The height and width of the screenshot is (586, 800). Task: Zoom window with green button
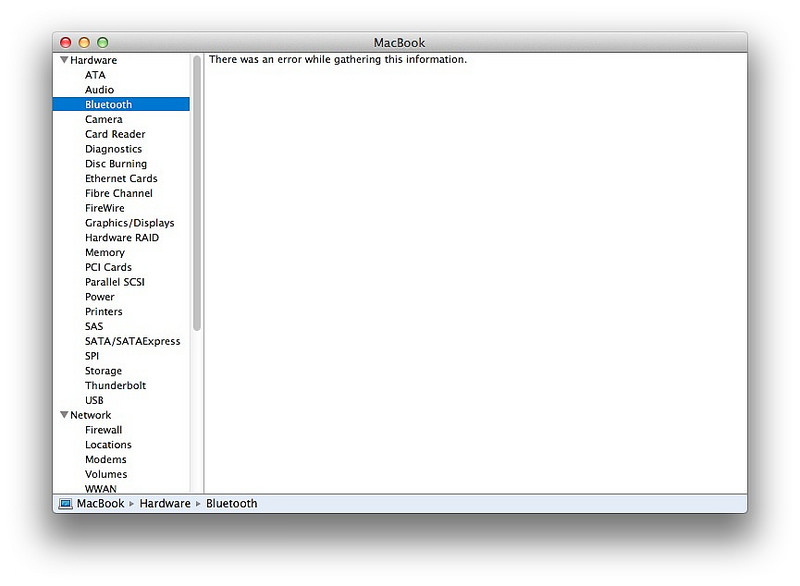[x=103, y=42]
